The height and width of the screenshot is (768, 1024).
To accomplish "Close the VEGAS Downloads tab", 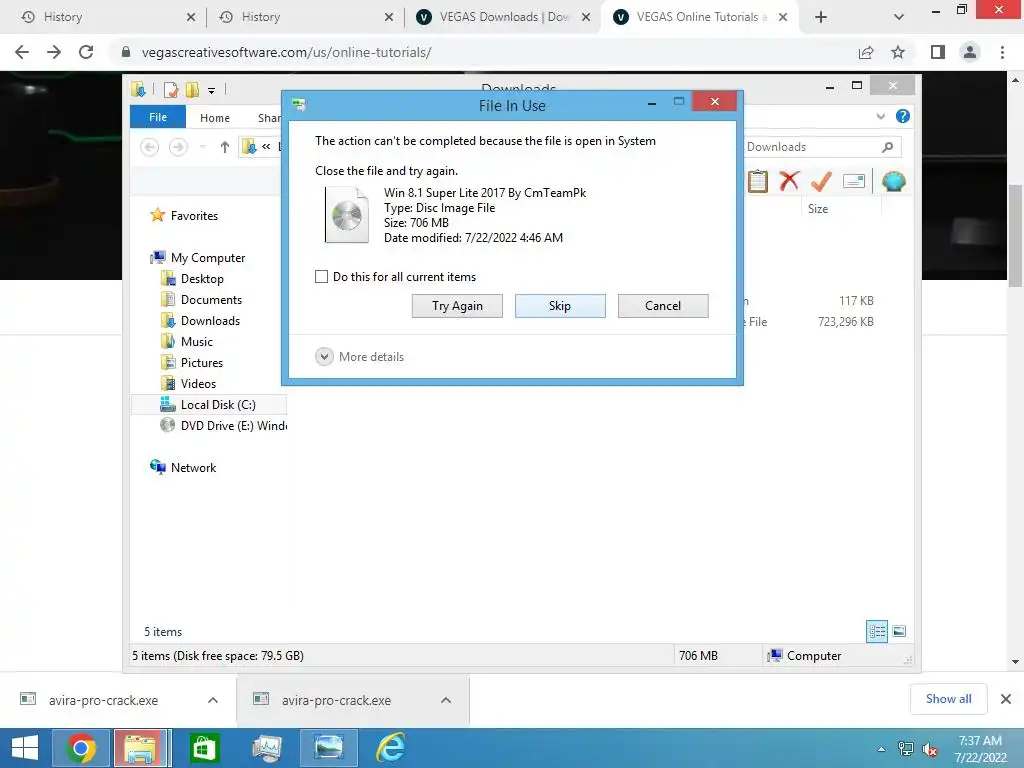I will pos(586,17).
